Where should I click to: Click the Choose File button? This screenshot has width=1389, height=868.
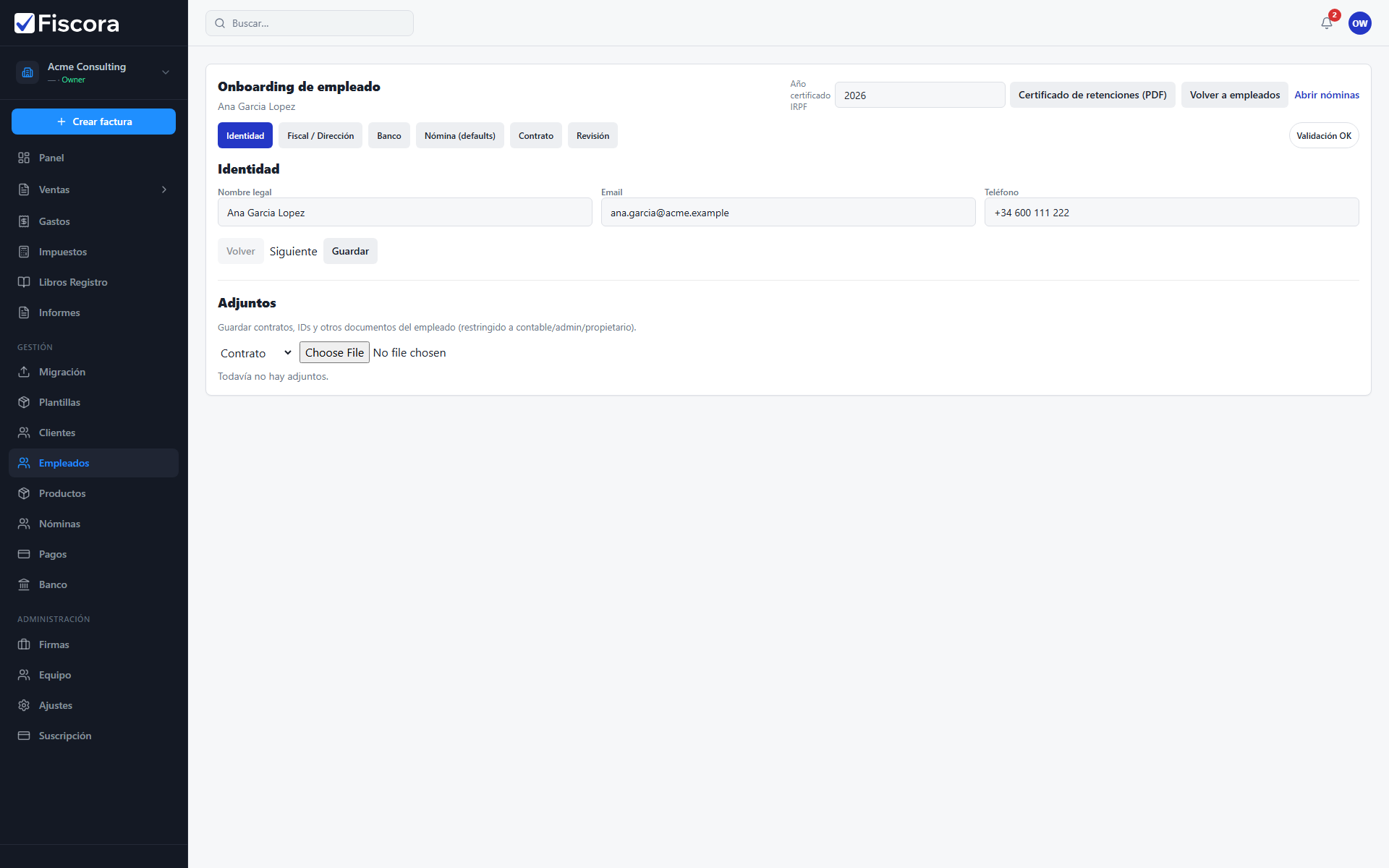click(334, 352)
